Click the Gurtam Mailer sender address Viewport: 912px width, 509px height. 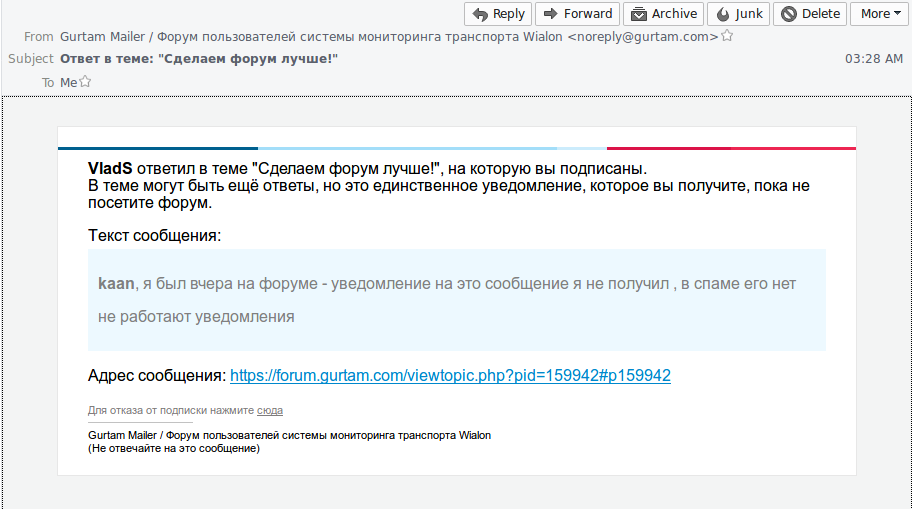point(388,37)
